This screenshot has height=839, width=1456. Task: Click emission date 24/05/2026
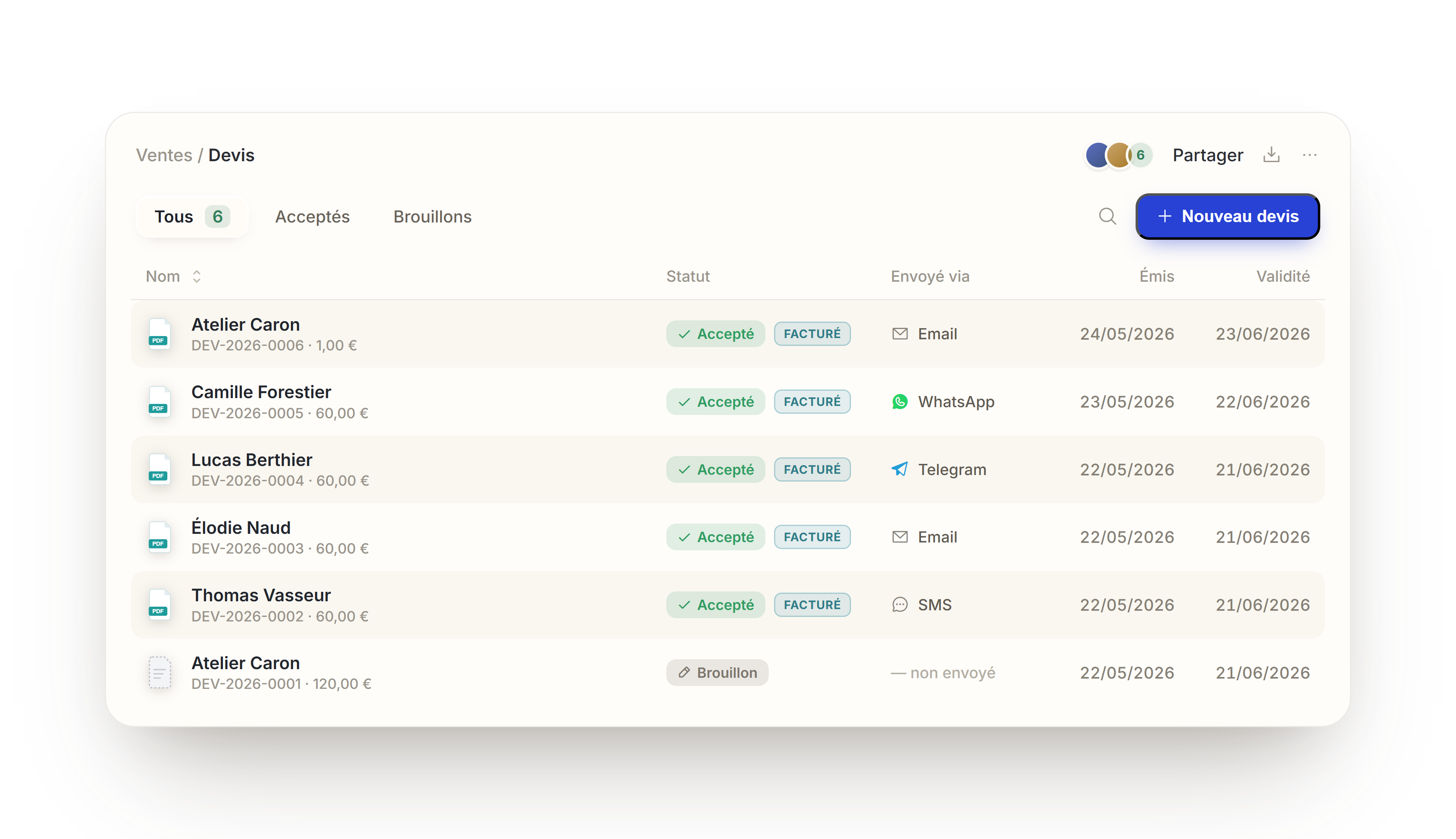1127,334
